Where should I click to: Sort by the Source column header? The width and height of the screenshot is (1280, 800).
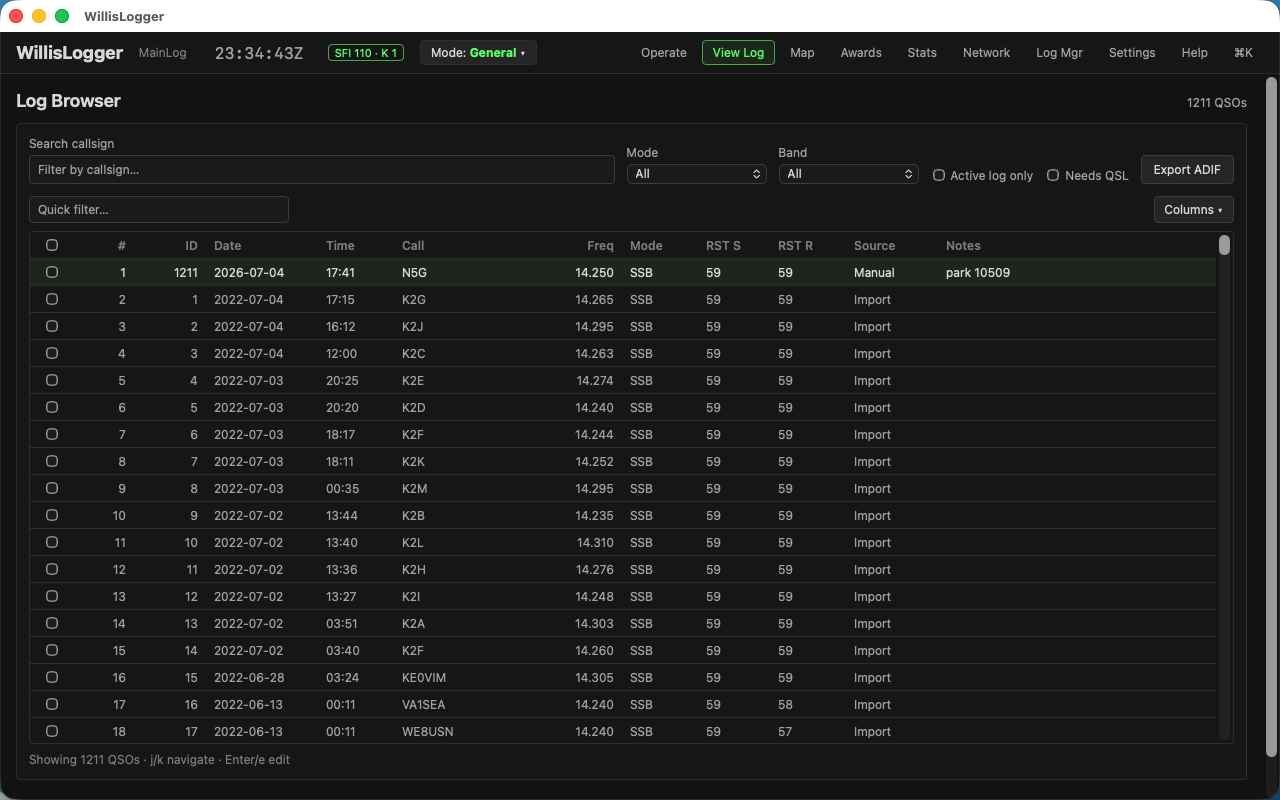(x=875, y=245)
